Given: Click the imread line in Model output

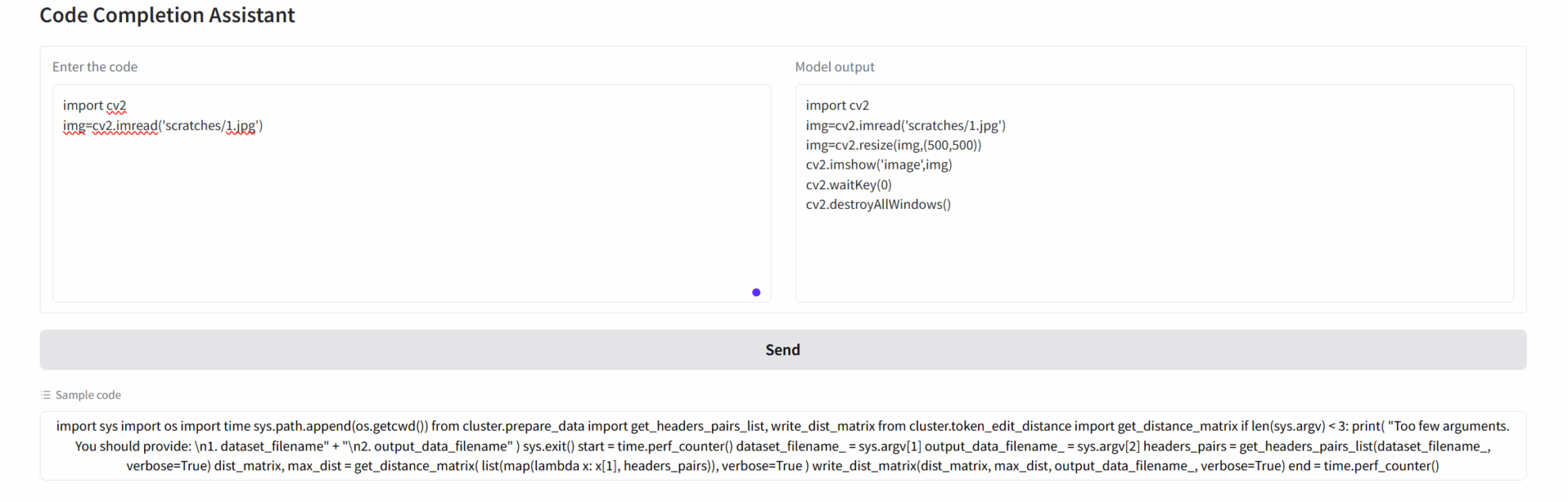Looking at the screenshot, I should point(905,126).
